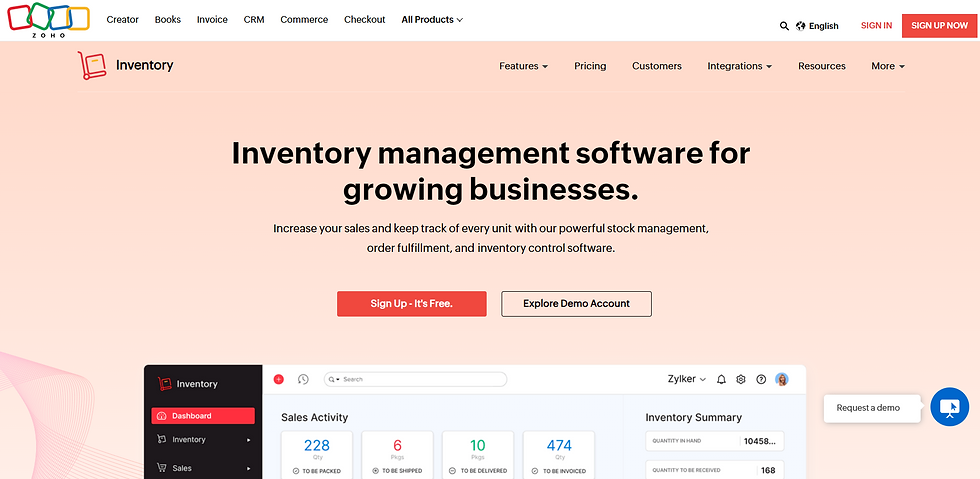Expand the All Products dropdown
The height and width of the screenshot is (479, 980).
(x=432, y=20)
